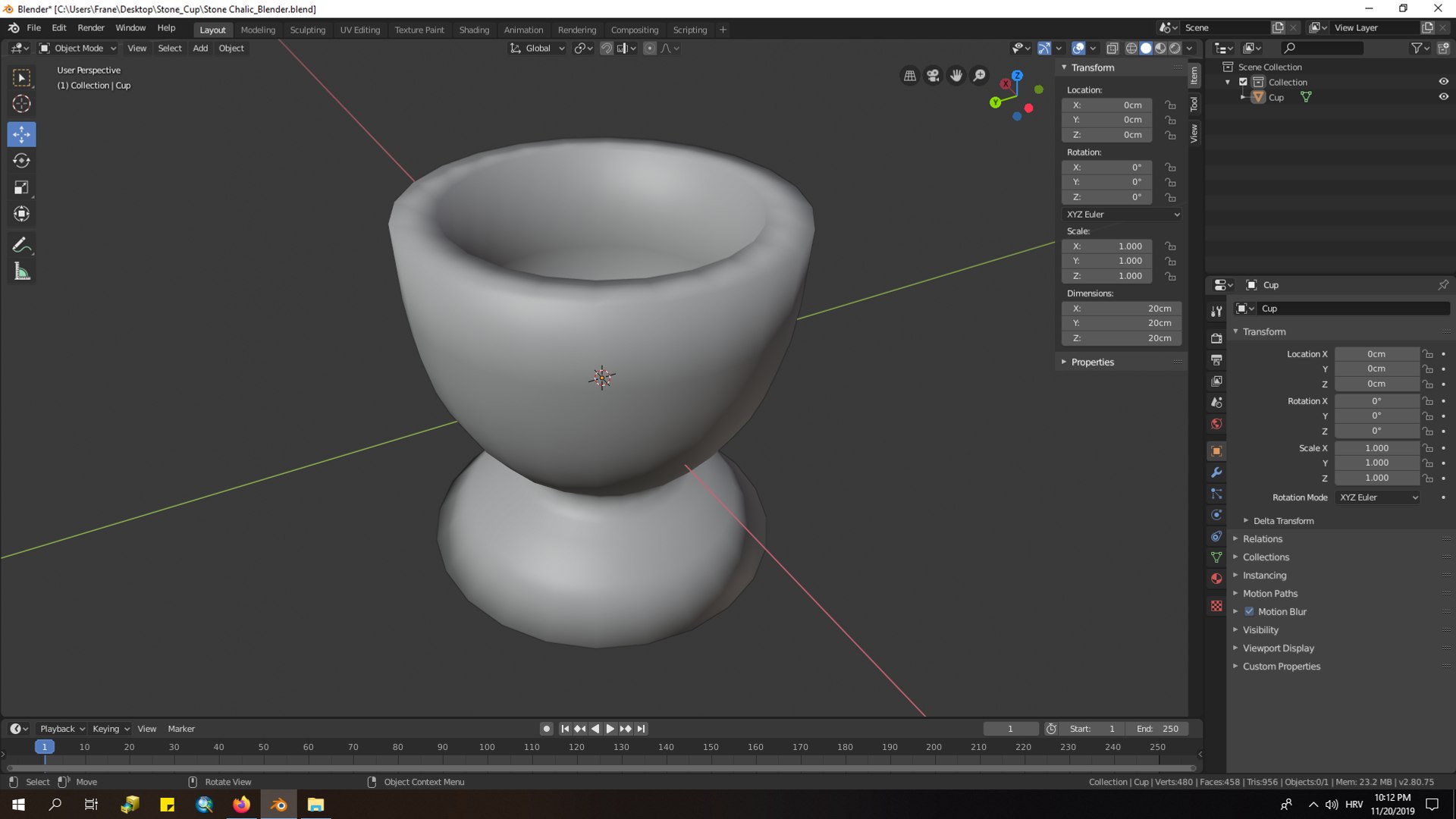Switch to the Sculpting workspace tab

[x=307, y=30]
